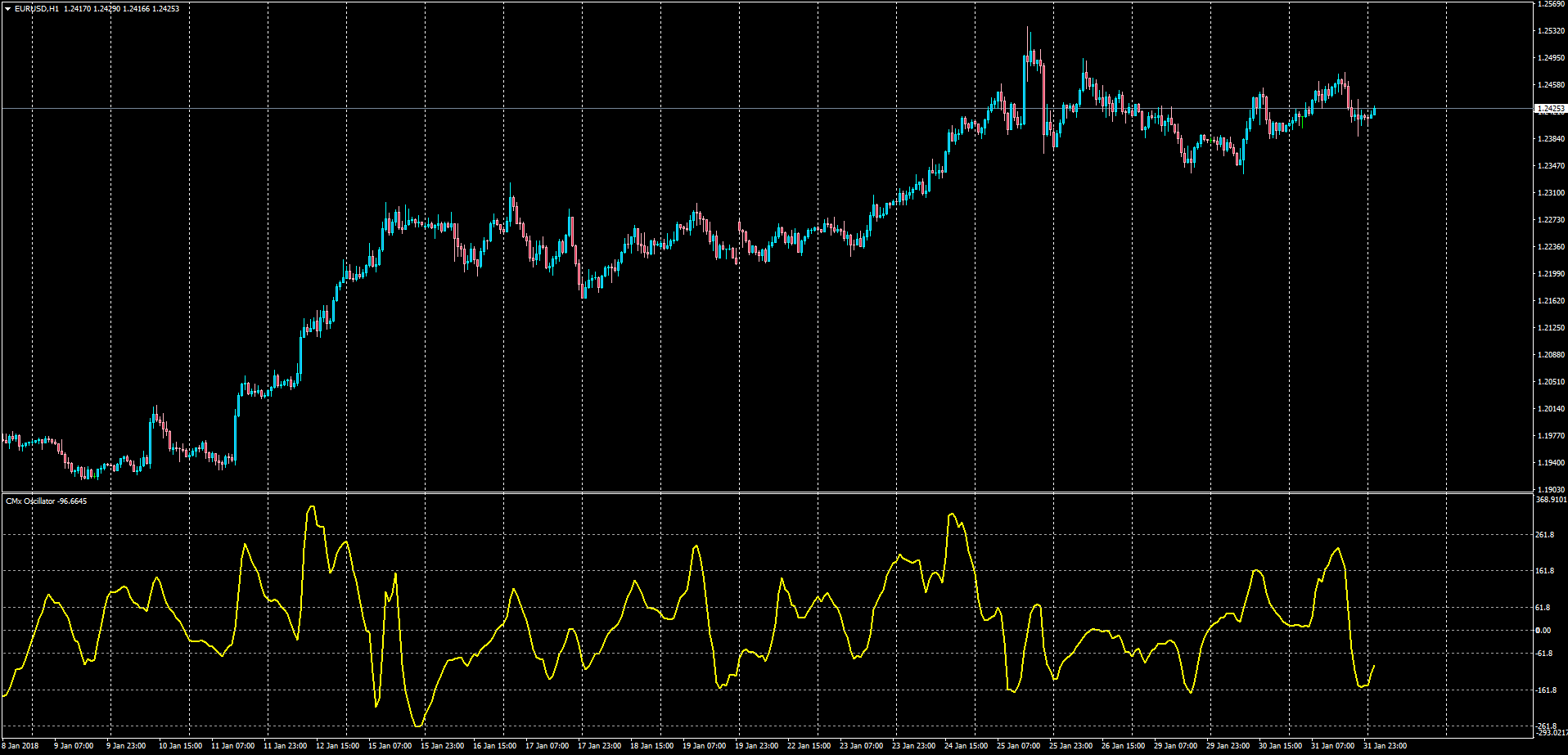Click time axis label 25 Jan 23:00
The width and height of the screenshot is (1568, 755).
(1070, 746)
